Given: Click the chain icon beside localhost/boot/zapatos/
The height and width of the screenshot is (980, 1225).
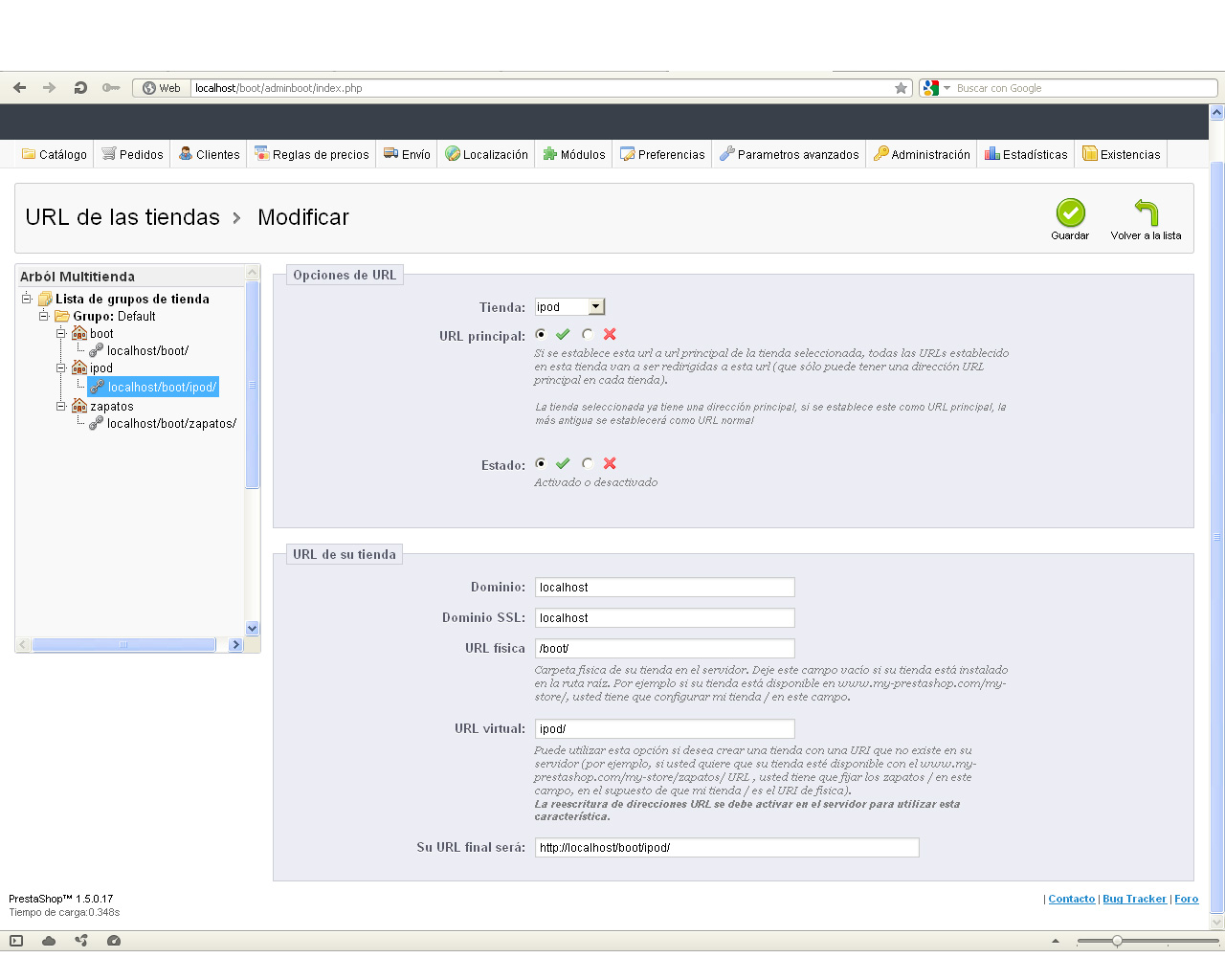Looking at the screenshot, I should click(x=96, y=423).
